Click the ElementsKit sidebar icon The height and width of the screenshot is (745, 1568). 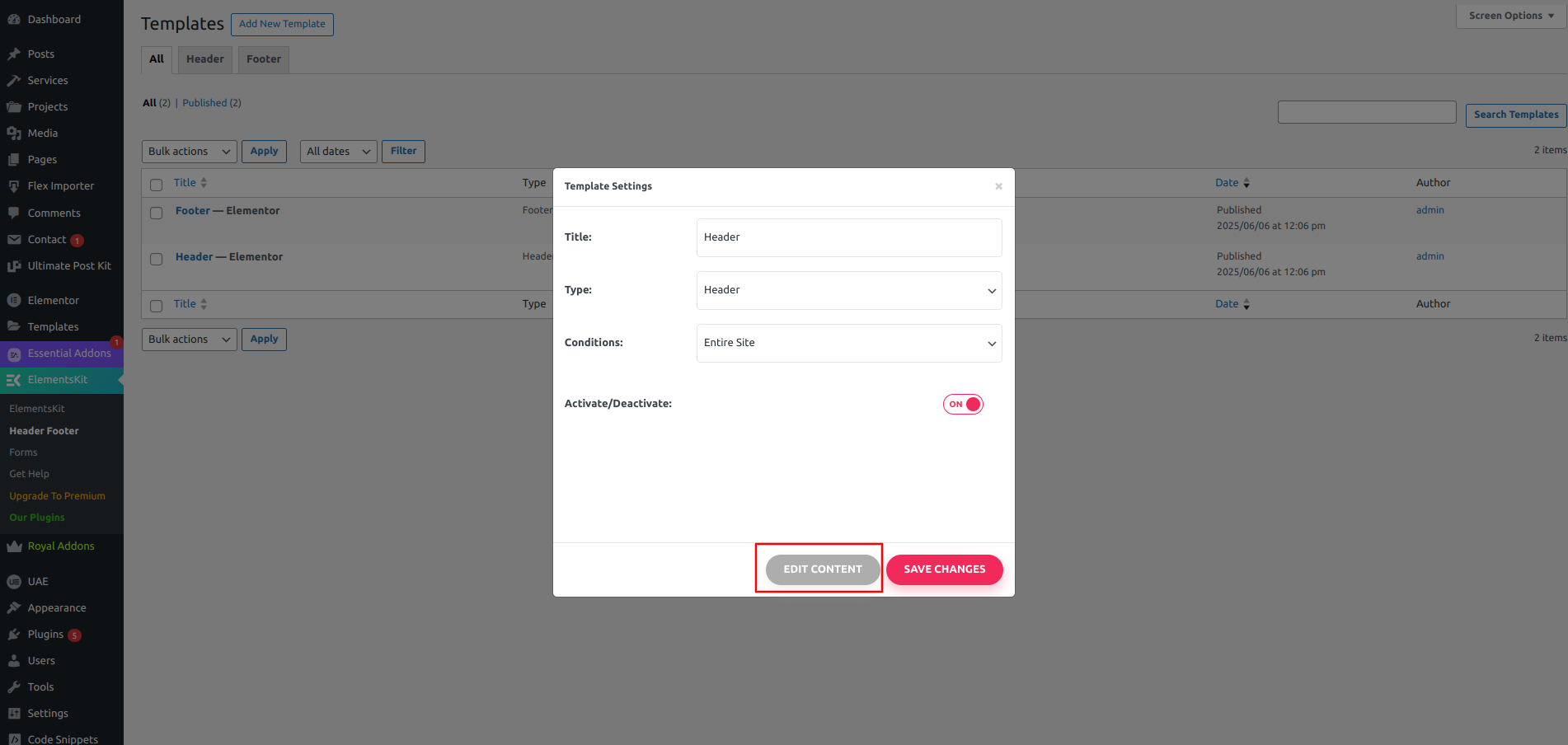[x=14, y=380]
